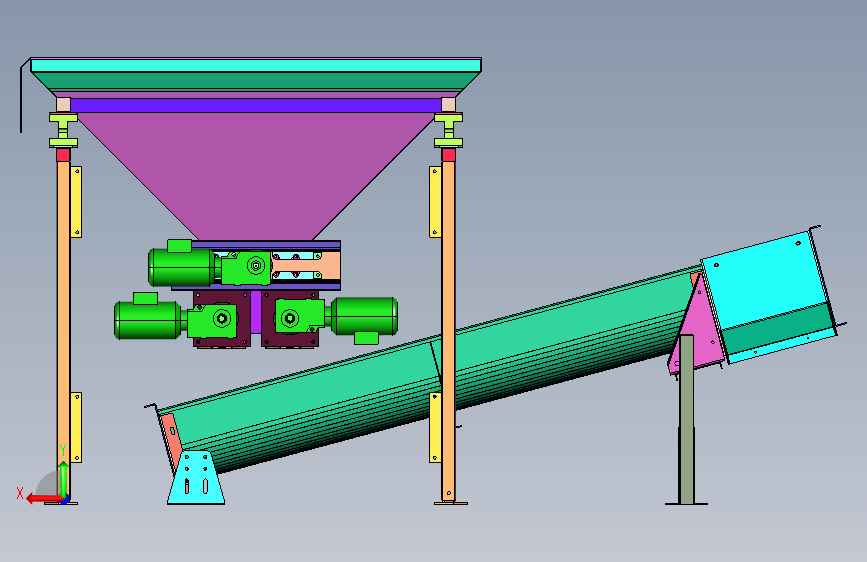Select the left light-green load cell mount
The image size is (867, 562).
click(63, 130)
